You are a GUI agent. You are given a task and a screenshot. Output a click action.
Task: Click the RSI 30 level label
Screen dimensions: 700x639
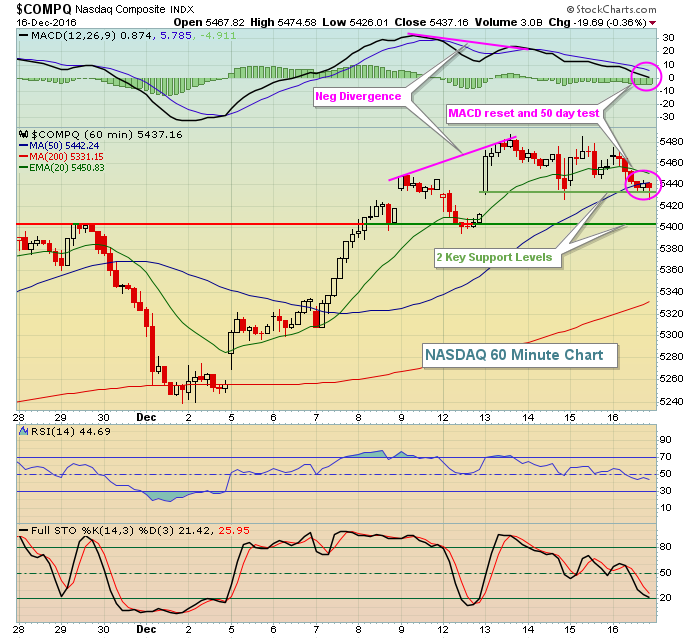(x=665, y=490)
